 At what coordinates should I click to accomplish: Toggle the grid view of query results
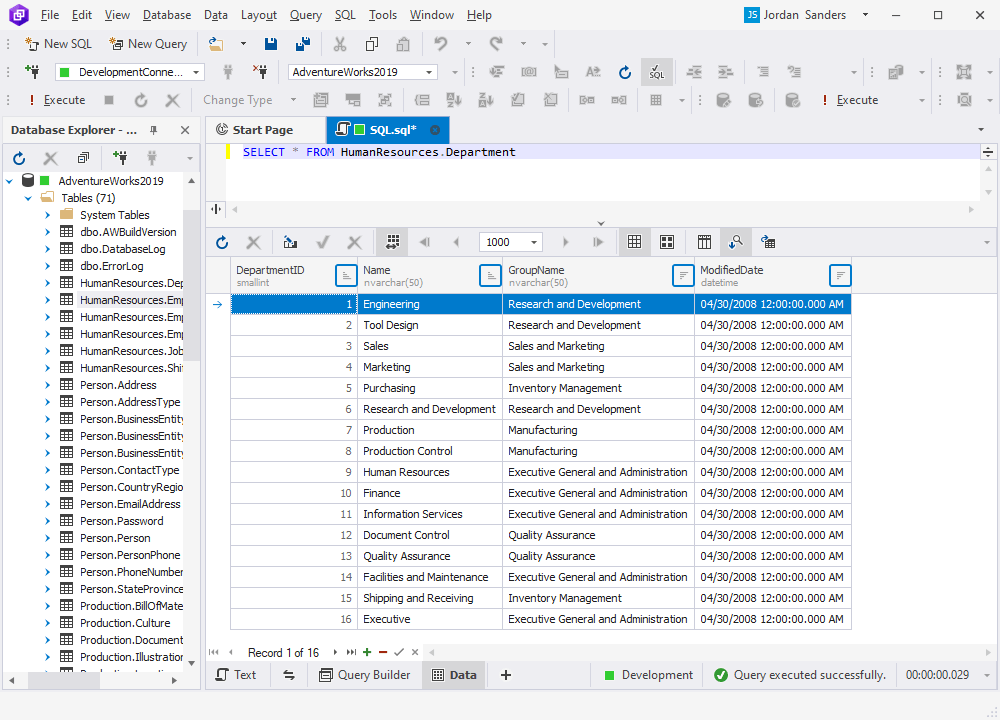pos(636,241)
